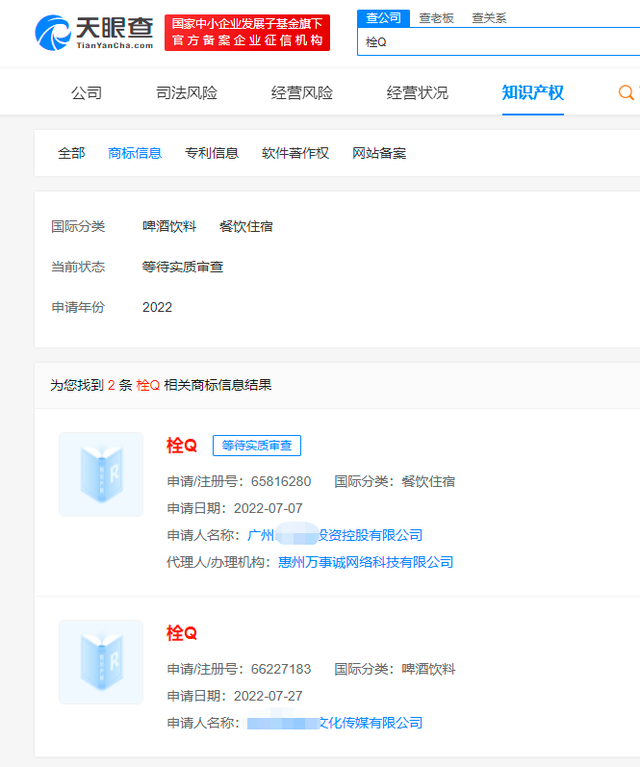
Task: Click the TianYanCha logo
Action: click(94, 32)
